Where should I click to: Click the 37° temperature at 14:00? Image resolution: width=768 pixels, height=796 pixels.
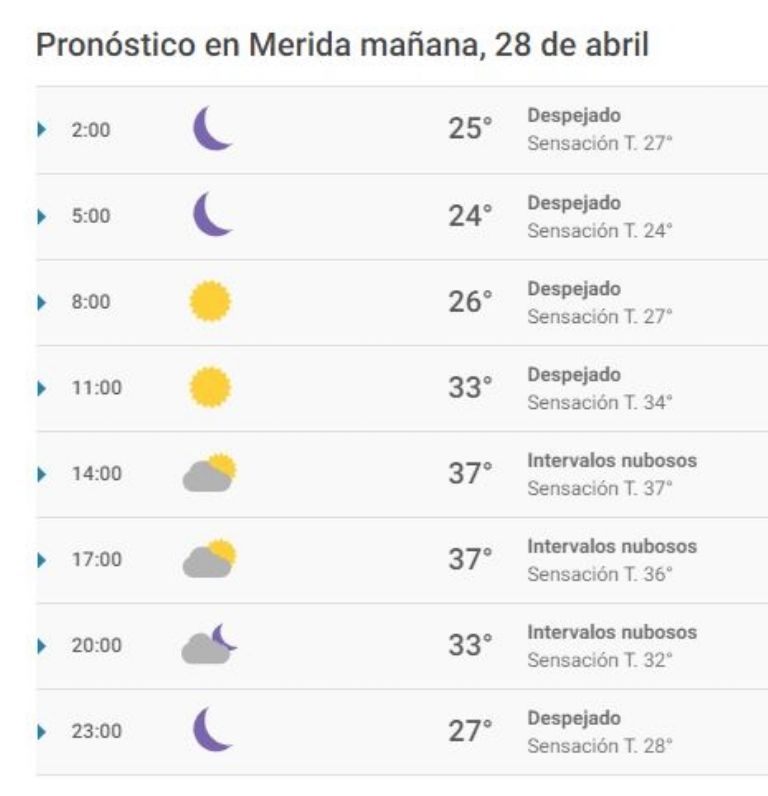tap(470, 473)
